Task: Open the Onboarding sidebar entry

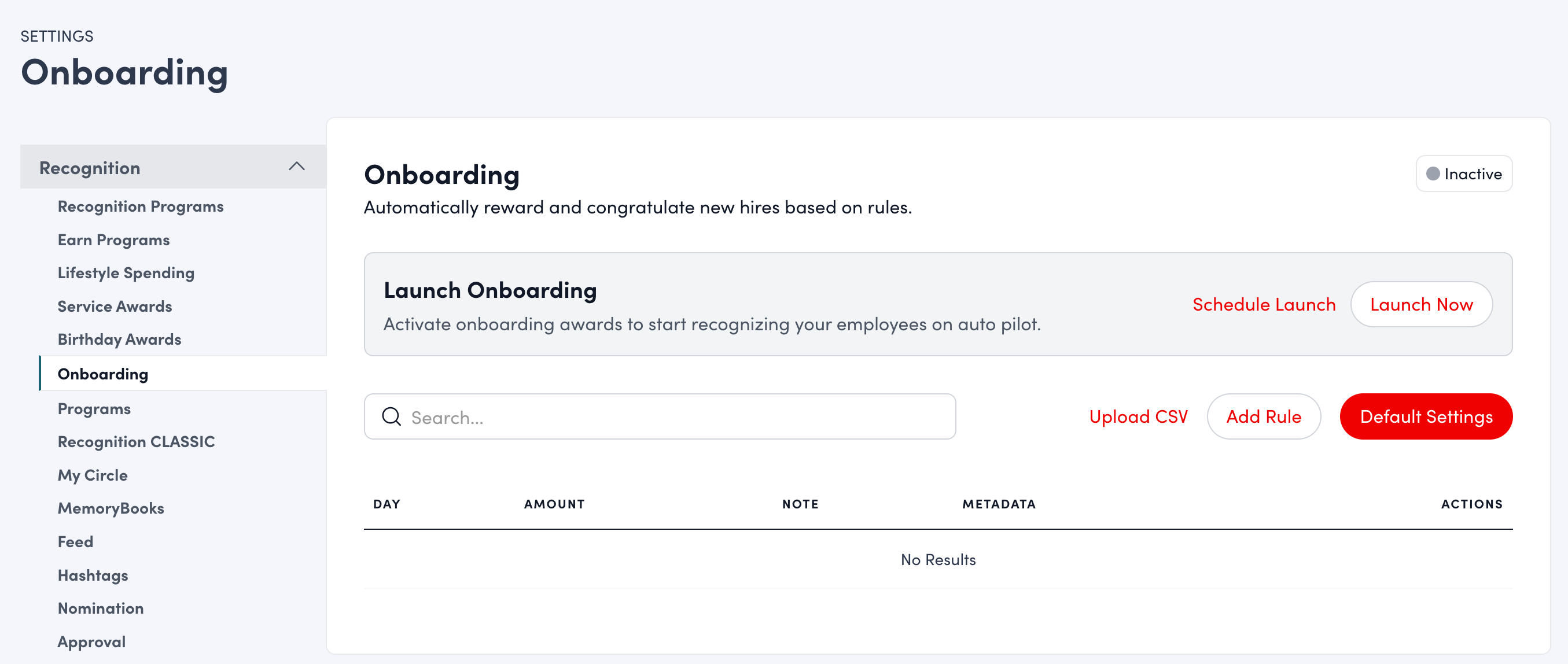Action: tap(103, 373)
